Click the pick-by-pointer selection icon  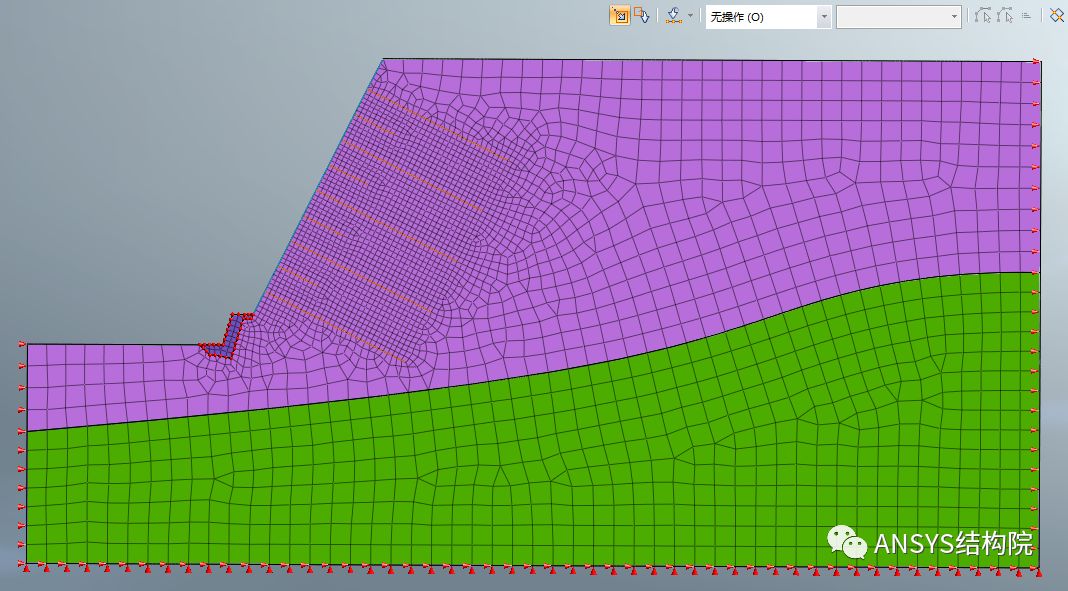click(642, 16)
